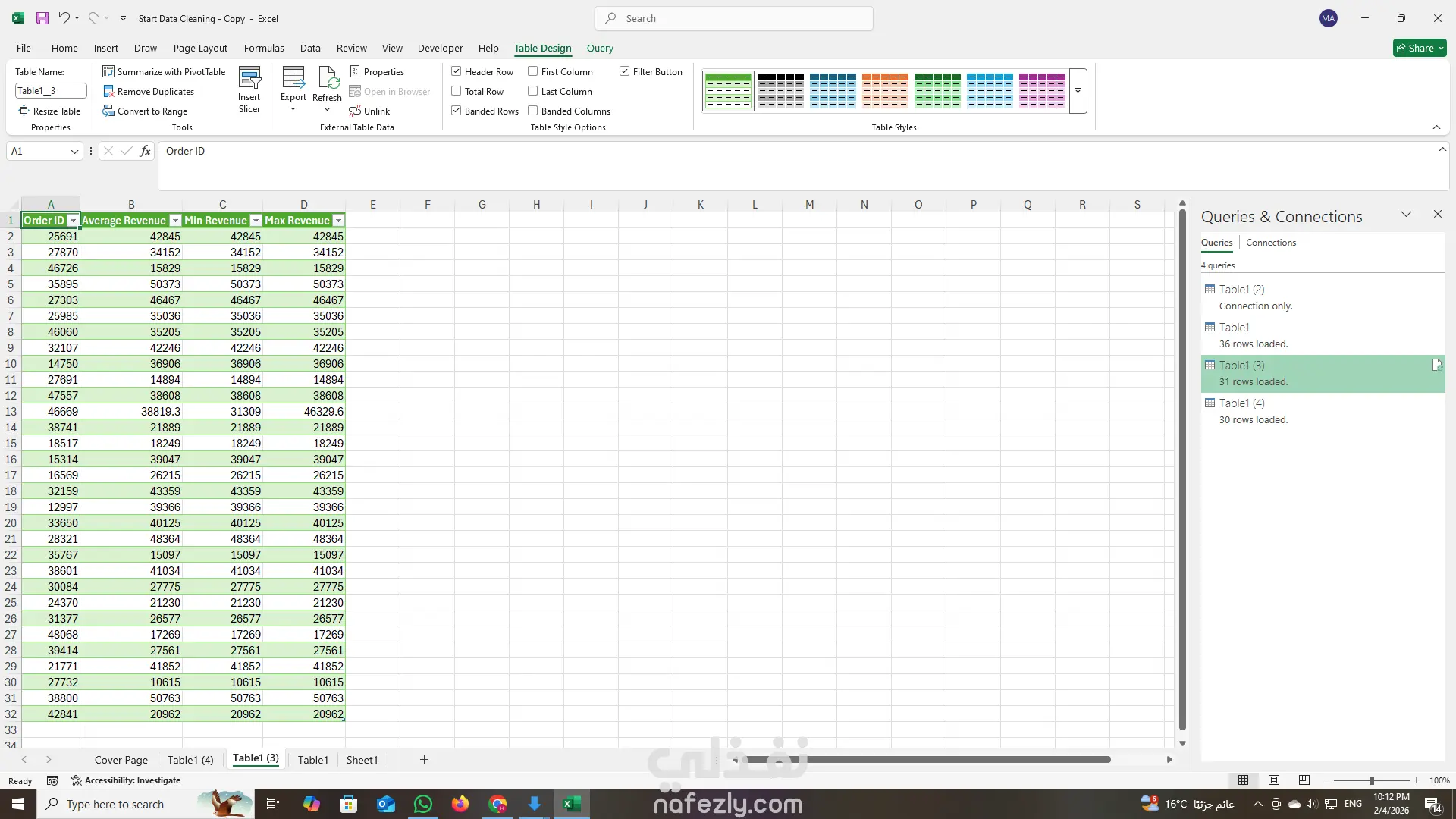1456x819 pixels.
Task: Open WhatsApp from the taskbar
Action: [x=423, y=804]
